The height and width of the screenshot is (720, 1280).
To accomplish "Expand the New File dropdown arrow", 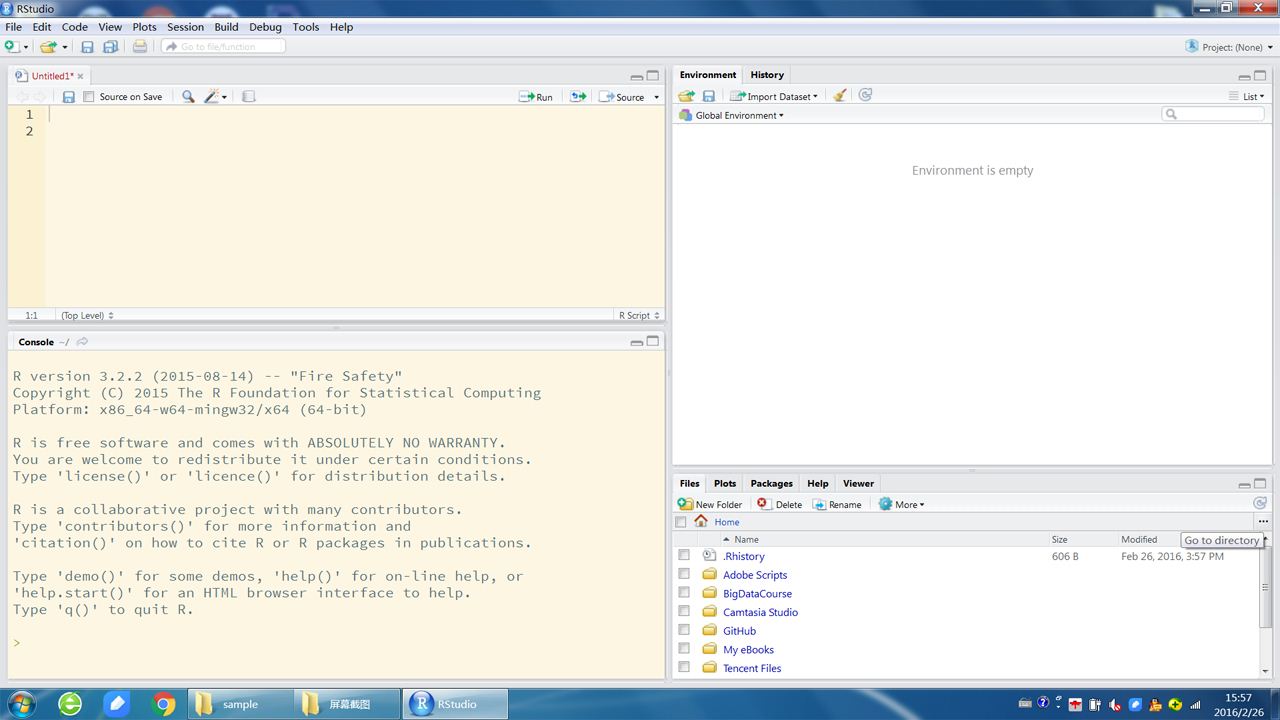I will pos(26,47).
